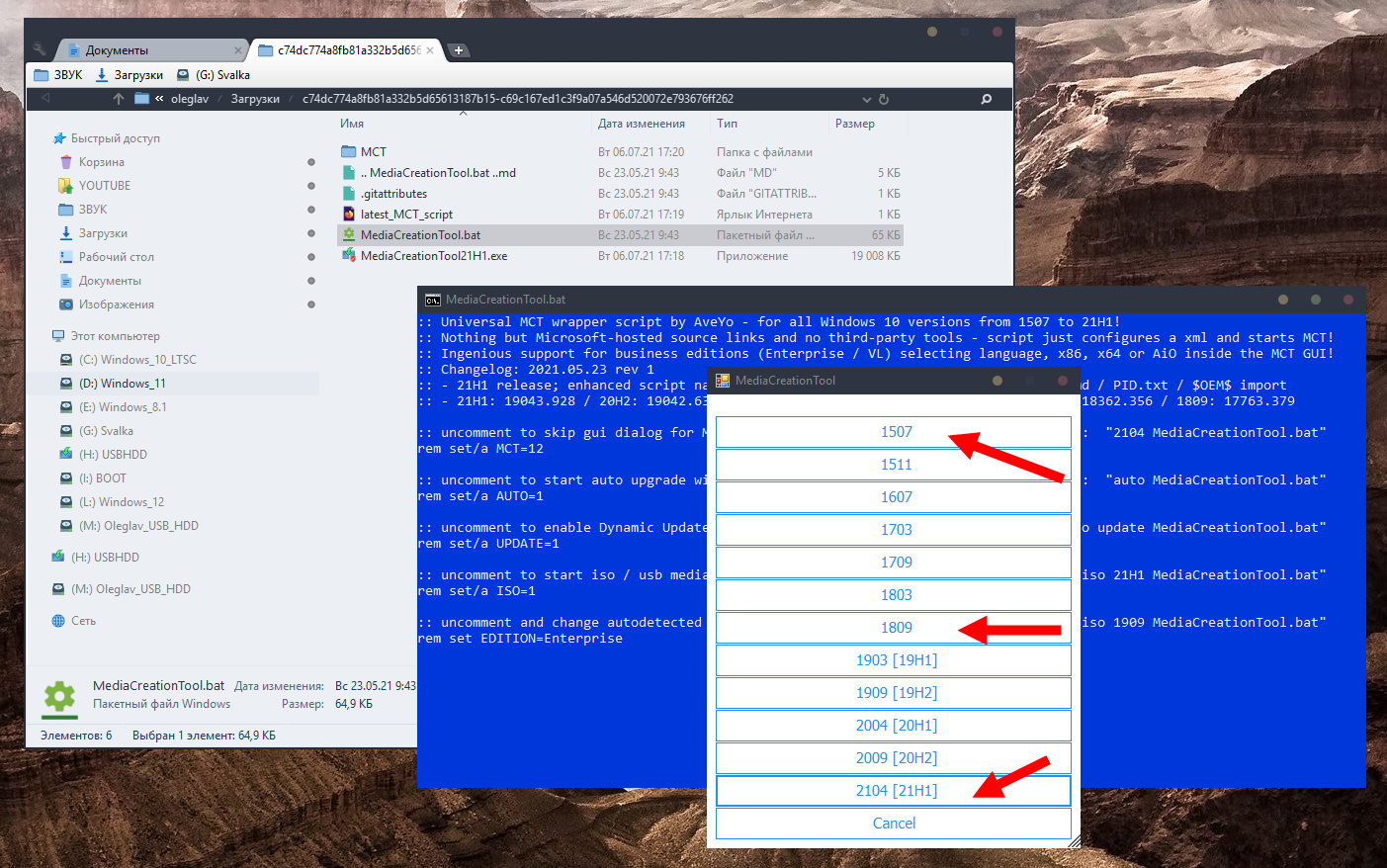Click the wrench settings icon left of tabs
Screen dimensions: 1387x868
tap(40, 49)
